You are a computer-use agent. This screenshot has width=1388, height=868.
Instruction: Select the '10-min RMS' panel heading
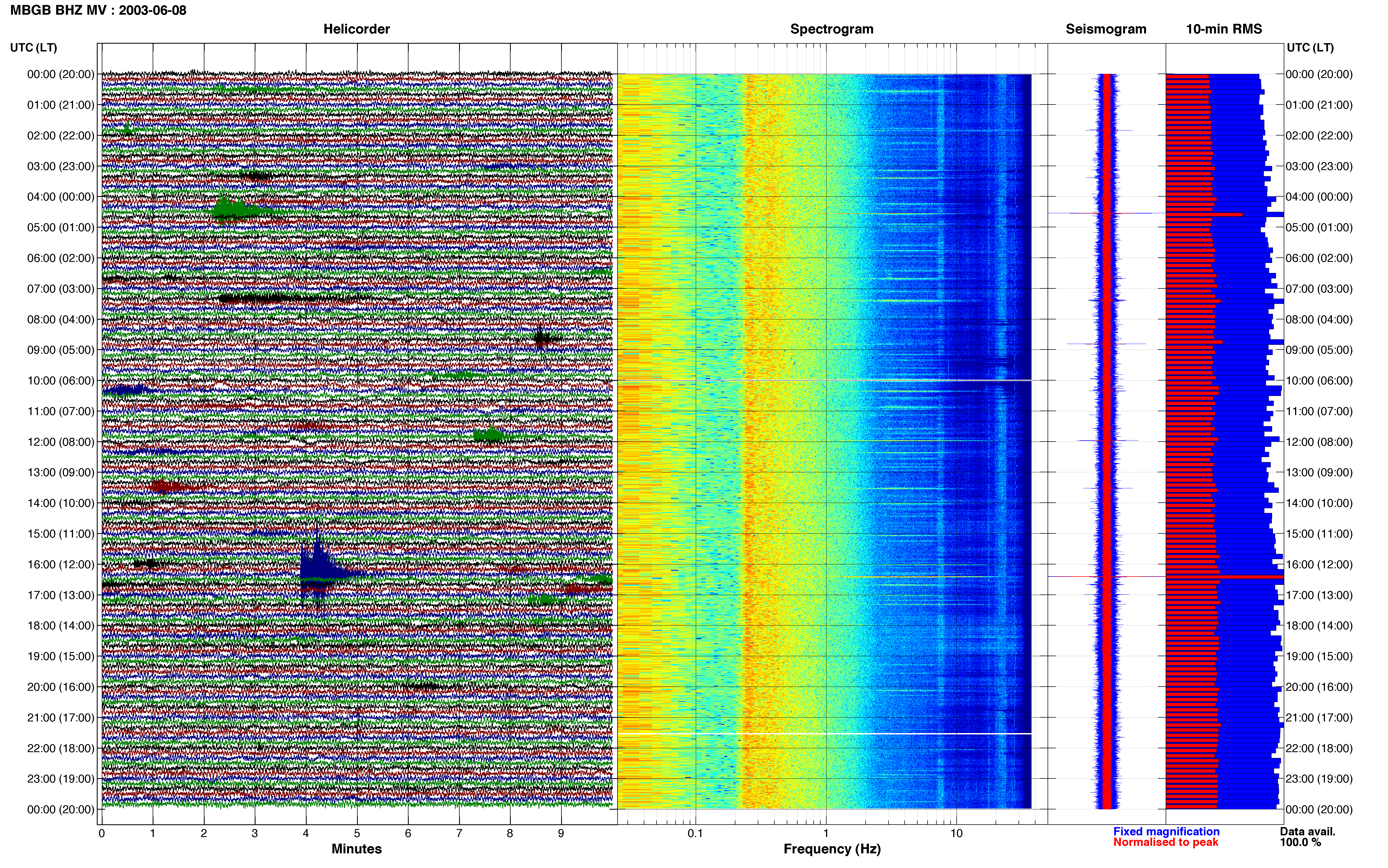pyautogui.click(x=1224, y=29)
